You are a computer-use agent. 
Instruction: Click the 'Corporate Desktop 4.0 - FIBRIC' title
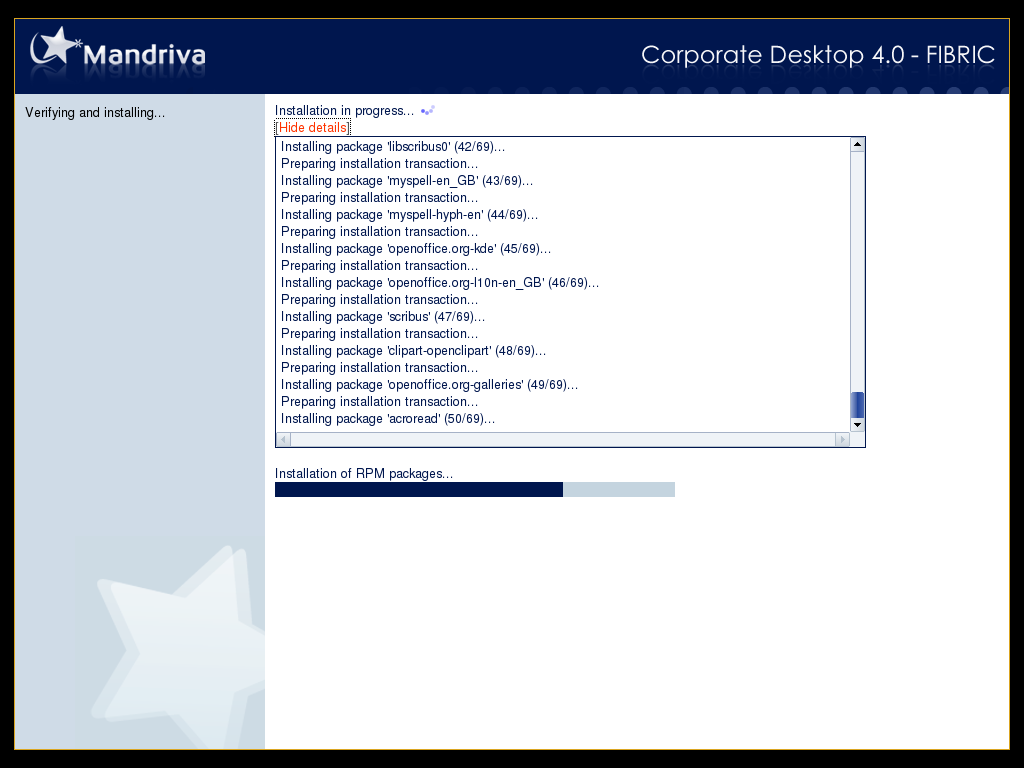click(x=818, y=56)
